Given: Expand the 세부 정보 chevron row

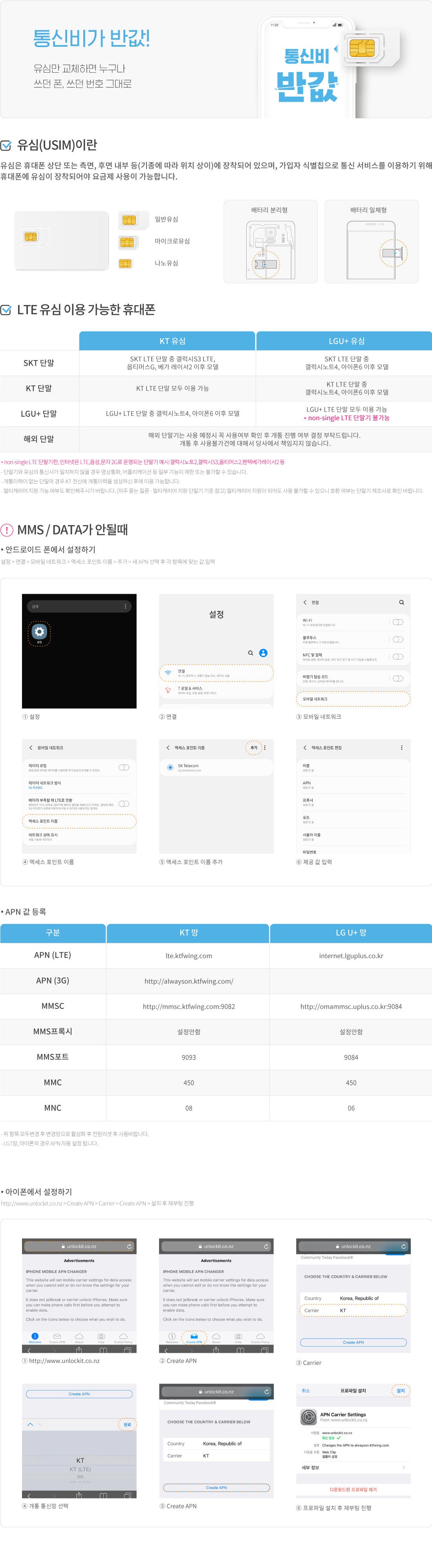Looking at the screenshot, I should click(x=353, y=1467).
